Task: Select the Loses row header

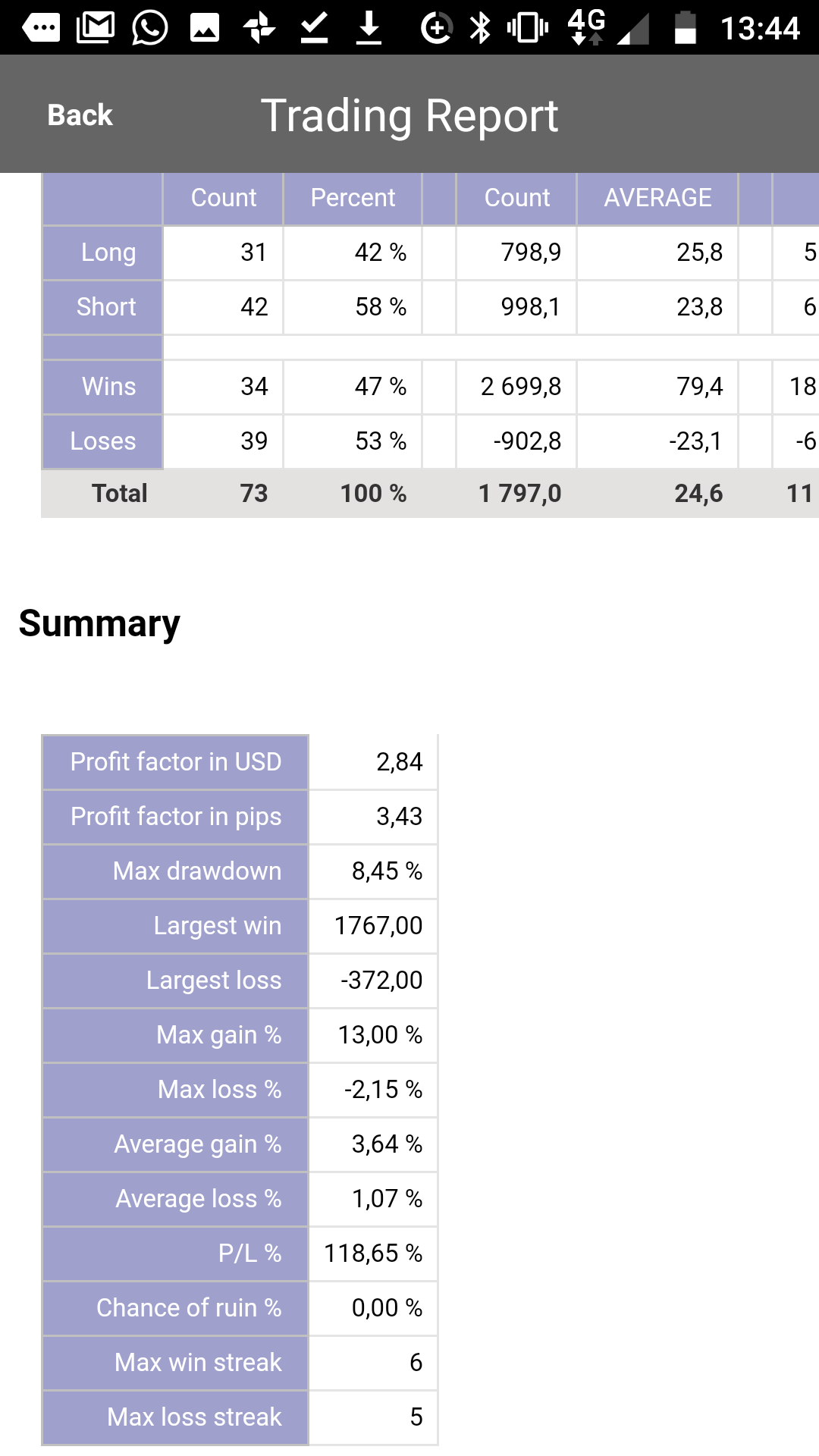Action: pyautogui.click(x=102, y=441)
